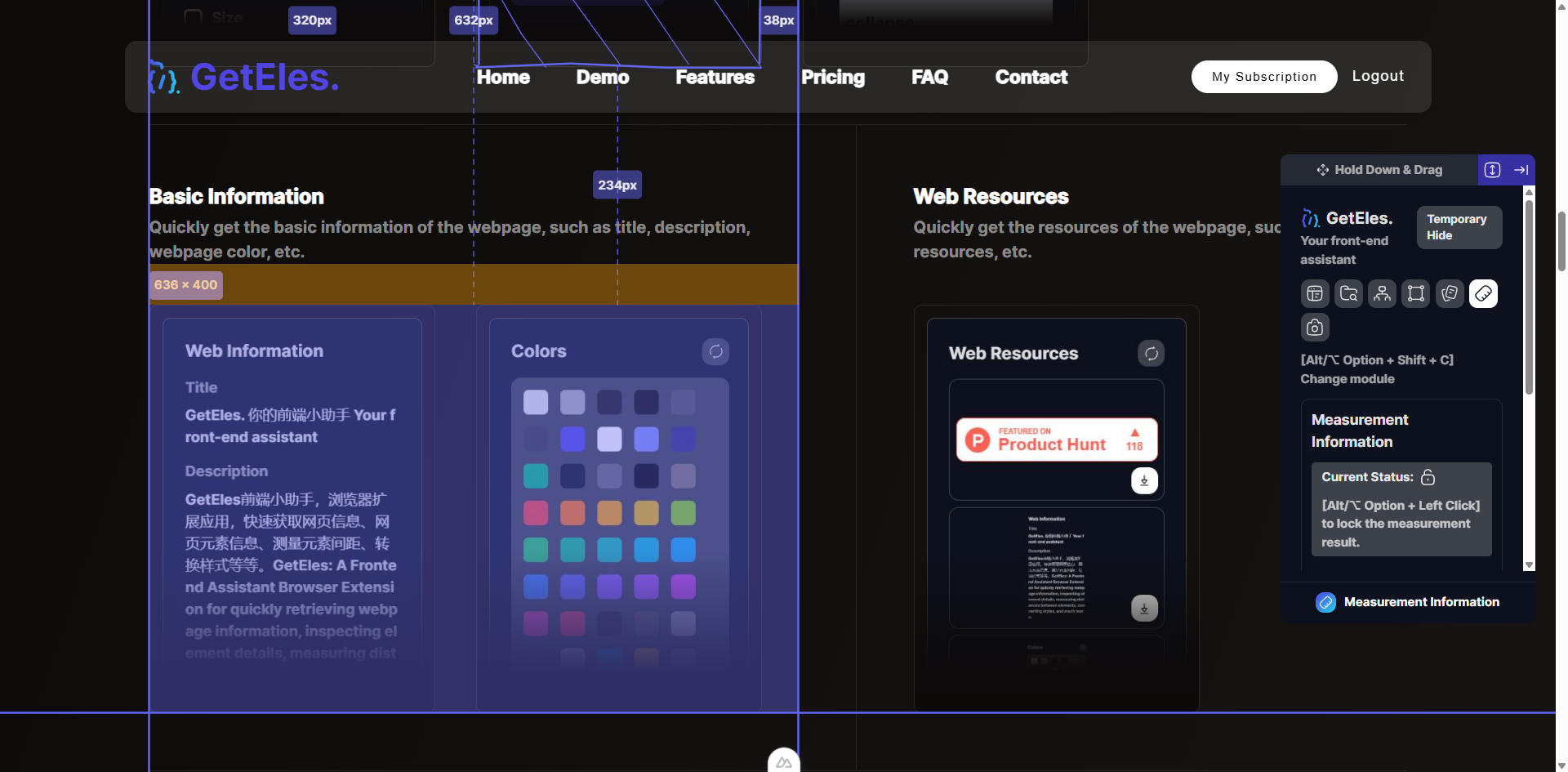Screen dimensions: 1568x772
Task: Refresh the Web Resources card
Action: point(1151,354)
